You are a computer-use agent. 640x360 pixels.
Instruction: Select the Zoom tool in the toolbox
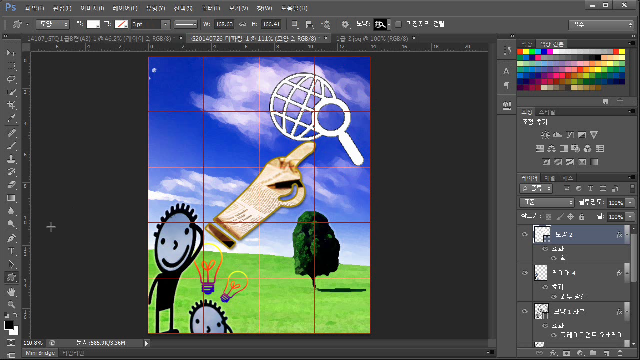(11, 304)
